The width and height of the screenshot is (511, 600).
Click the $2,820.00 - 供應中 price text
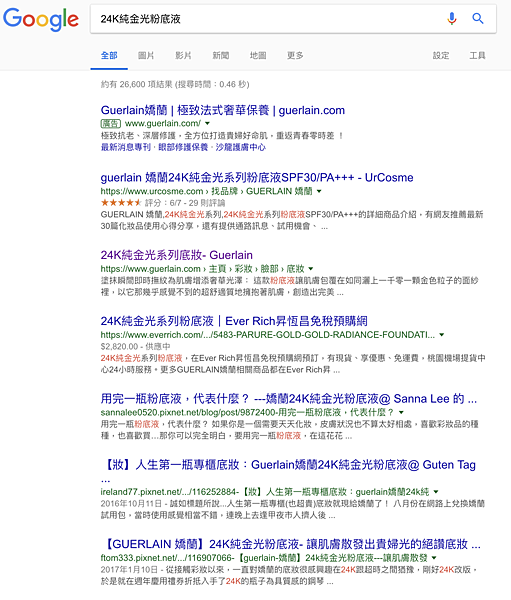coord(136,346)
